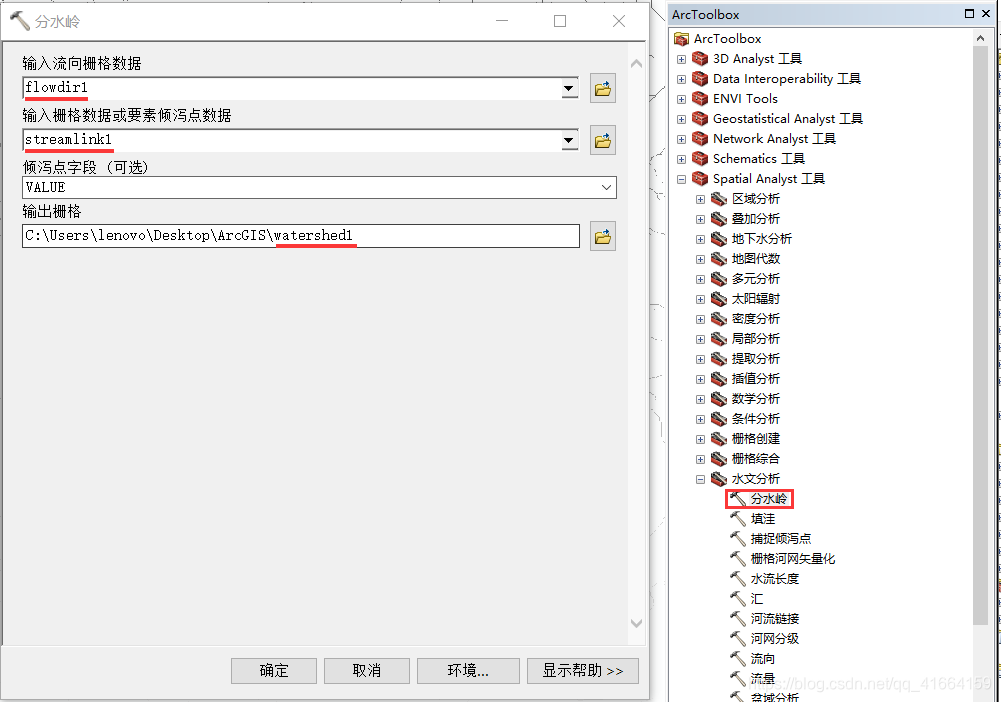
Task: Collapse the 水文分析 toolset
Action: pyautogui.click(x=700, y=479)
